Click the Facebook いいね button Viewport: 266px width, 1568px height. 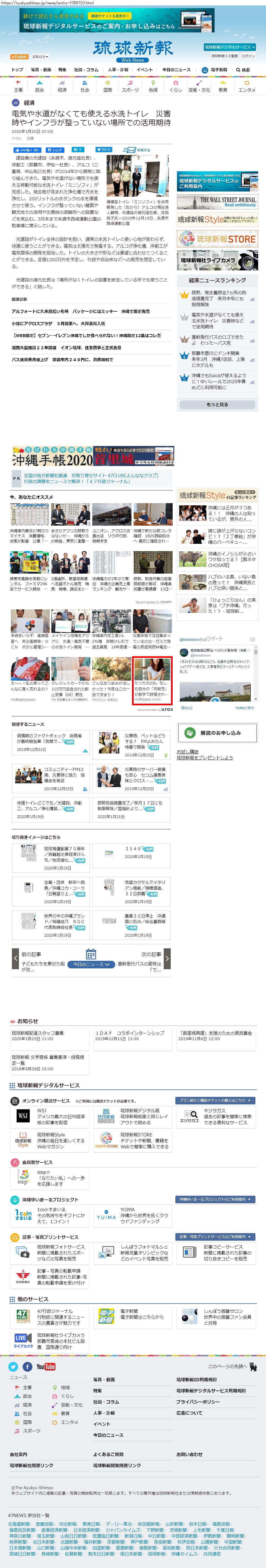pos(28,150)
